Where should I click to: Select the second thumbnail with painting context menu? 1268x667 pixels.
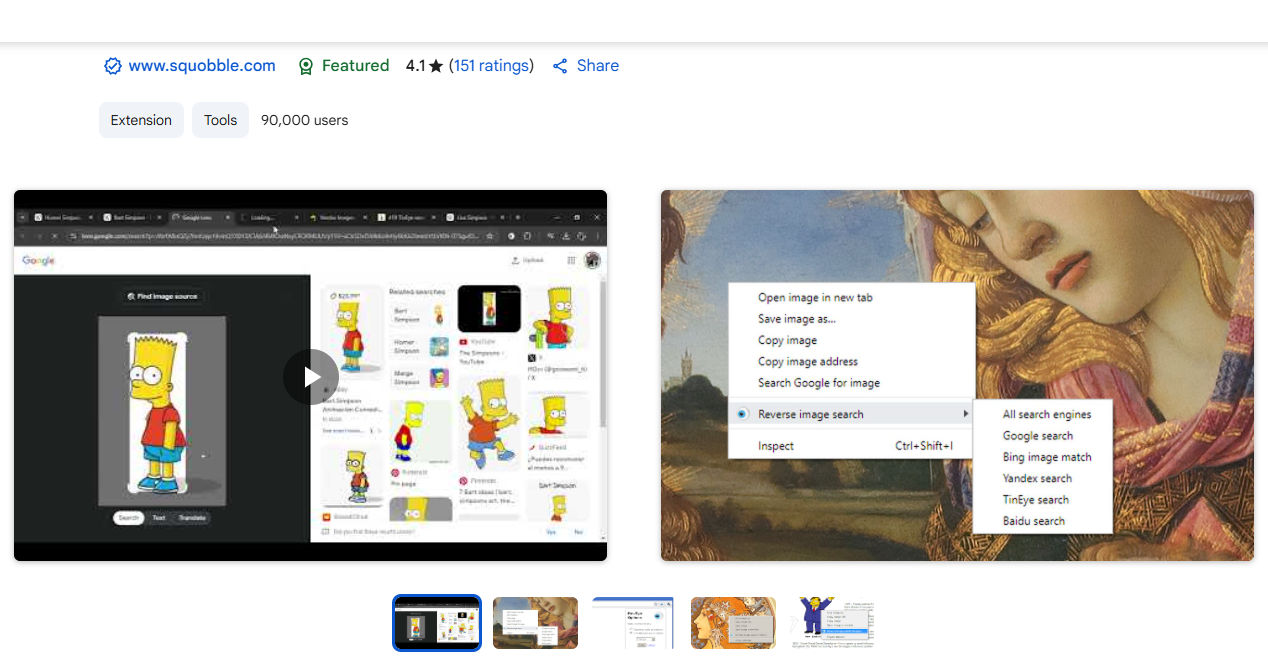pos(536,623)
